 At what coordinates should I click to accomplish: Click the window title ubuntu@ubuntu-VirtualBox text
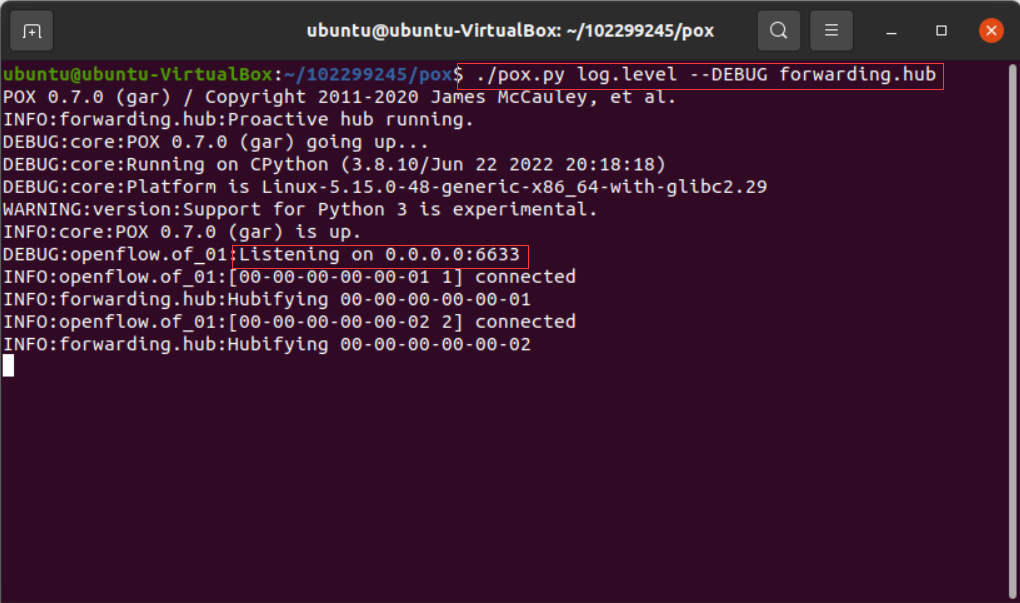coord(510,30)
